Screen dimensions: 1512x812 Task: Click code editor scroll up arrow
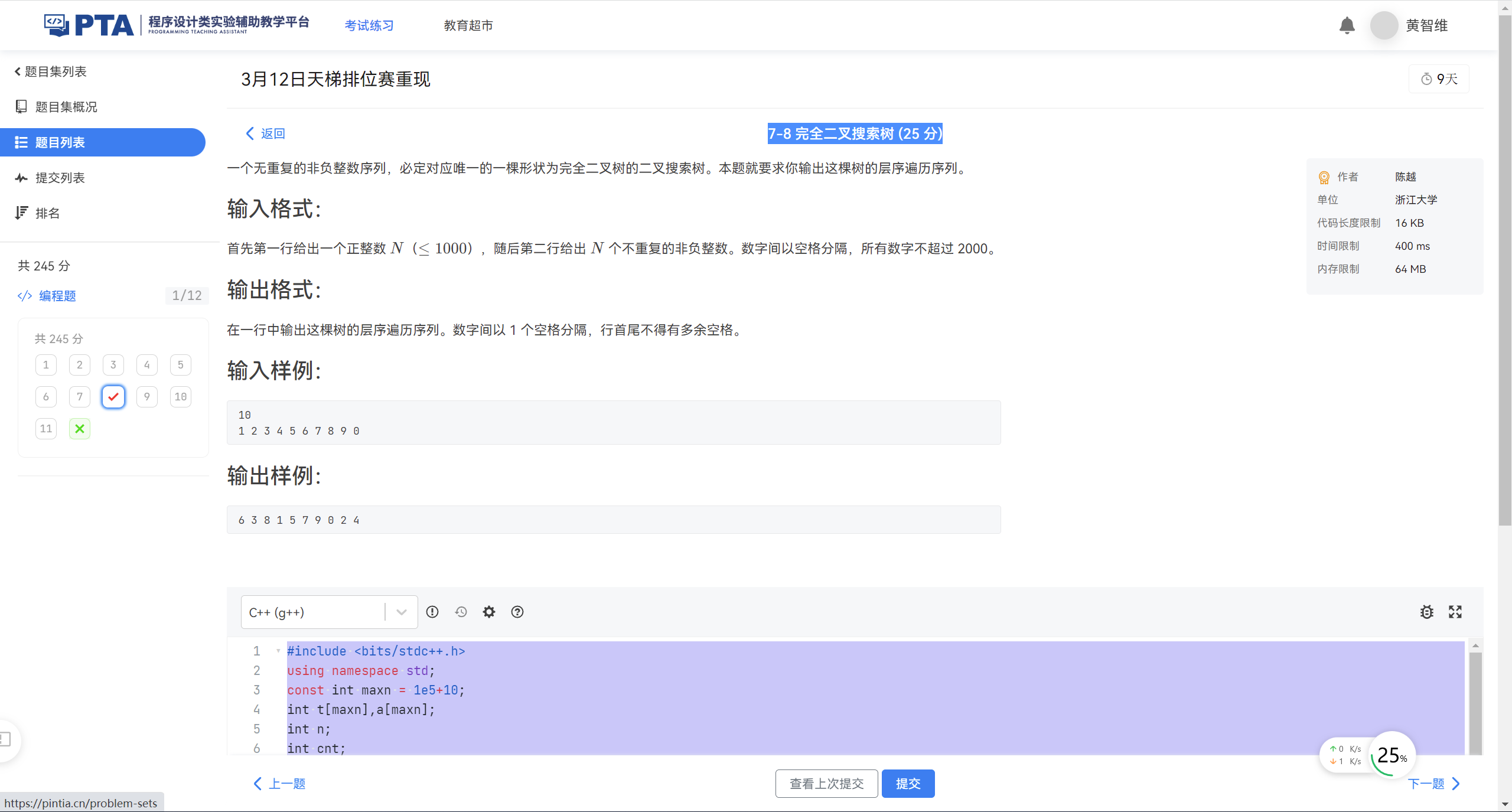point(1475,645)
